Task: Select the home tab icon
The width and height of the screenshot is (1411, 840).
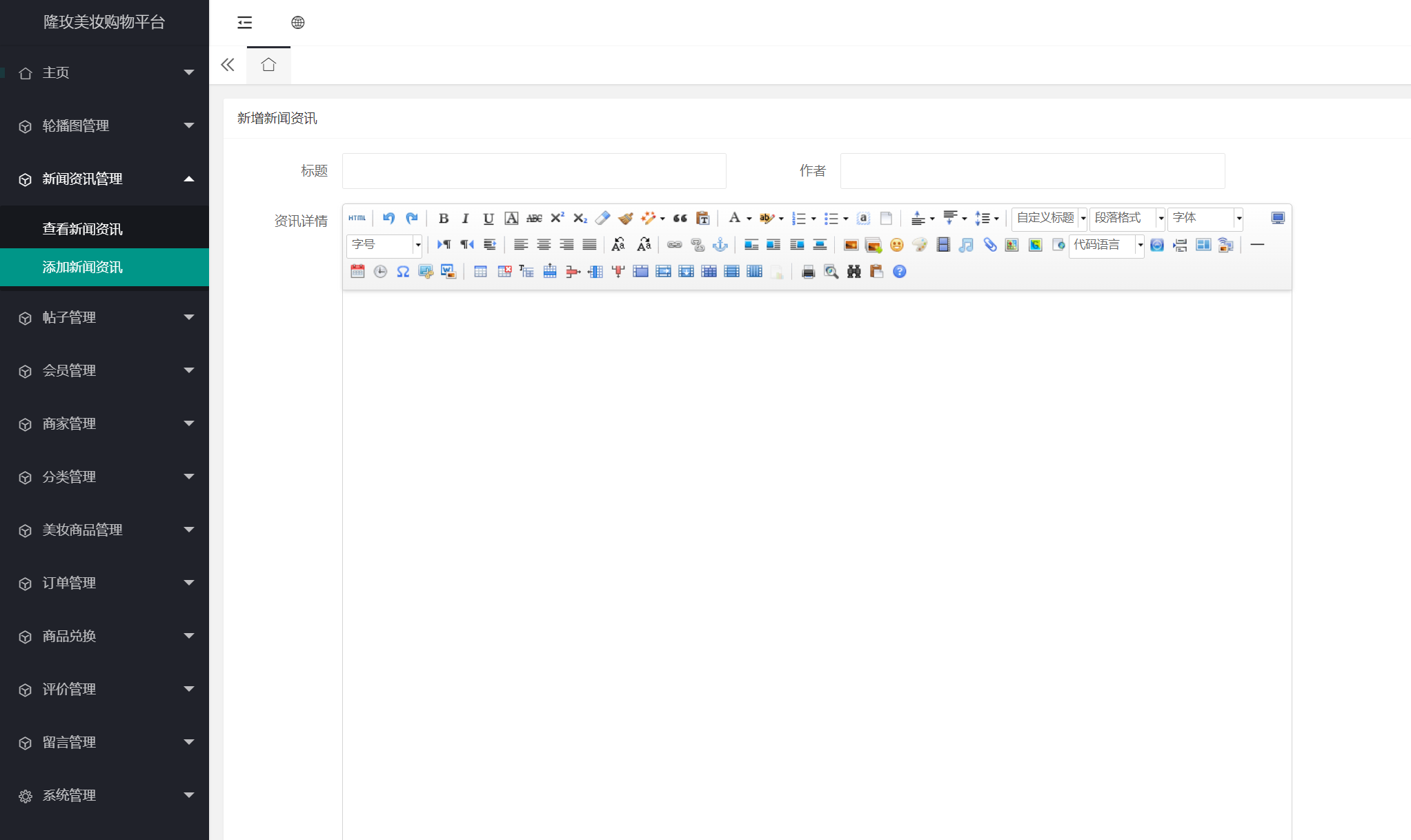Action: (x=268, y=65)
